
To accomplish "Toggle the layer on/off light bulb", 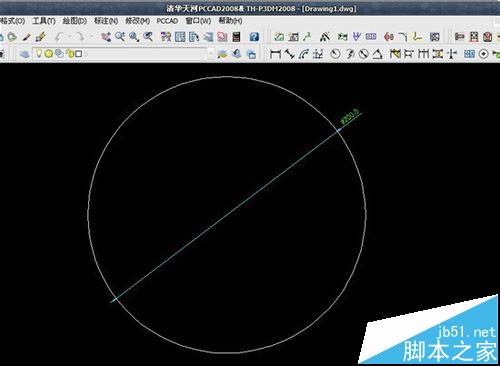I will click(x=39, y=53).
